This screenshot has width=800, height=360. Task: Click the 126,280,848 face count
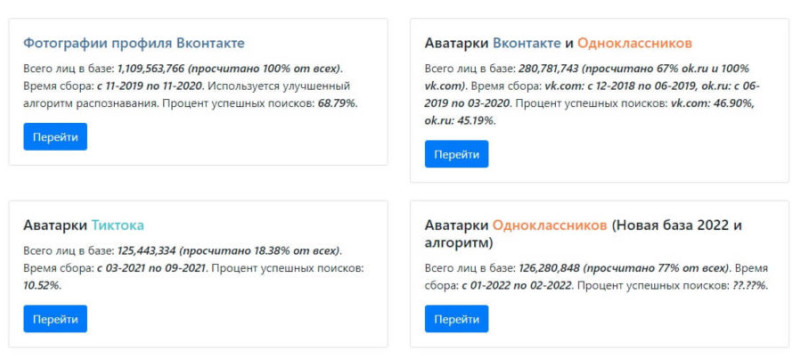[549, 268]
